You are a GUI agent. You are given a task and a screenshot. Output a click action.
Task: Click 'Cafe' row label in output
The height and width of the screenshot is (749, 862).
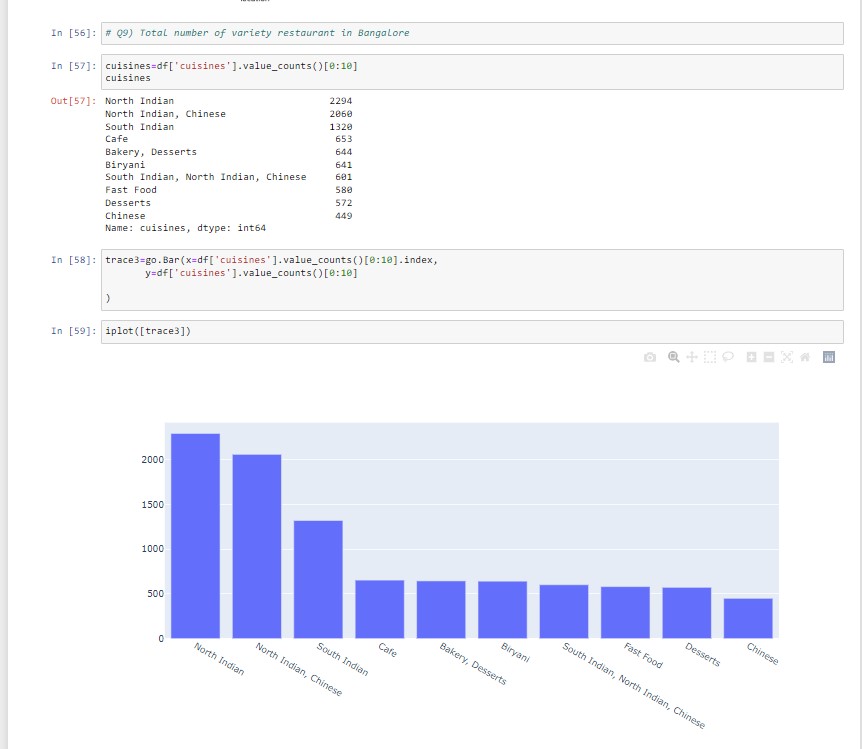coord(117,139)
